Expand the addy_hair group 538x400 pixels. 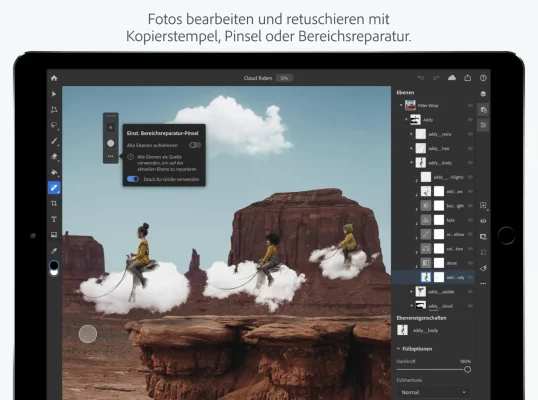tap(411, 149)
